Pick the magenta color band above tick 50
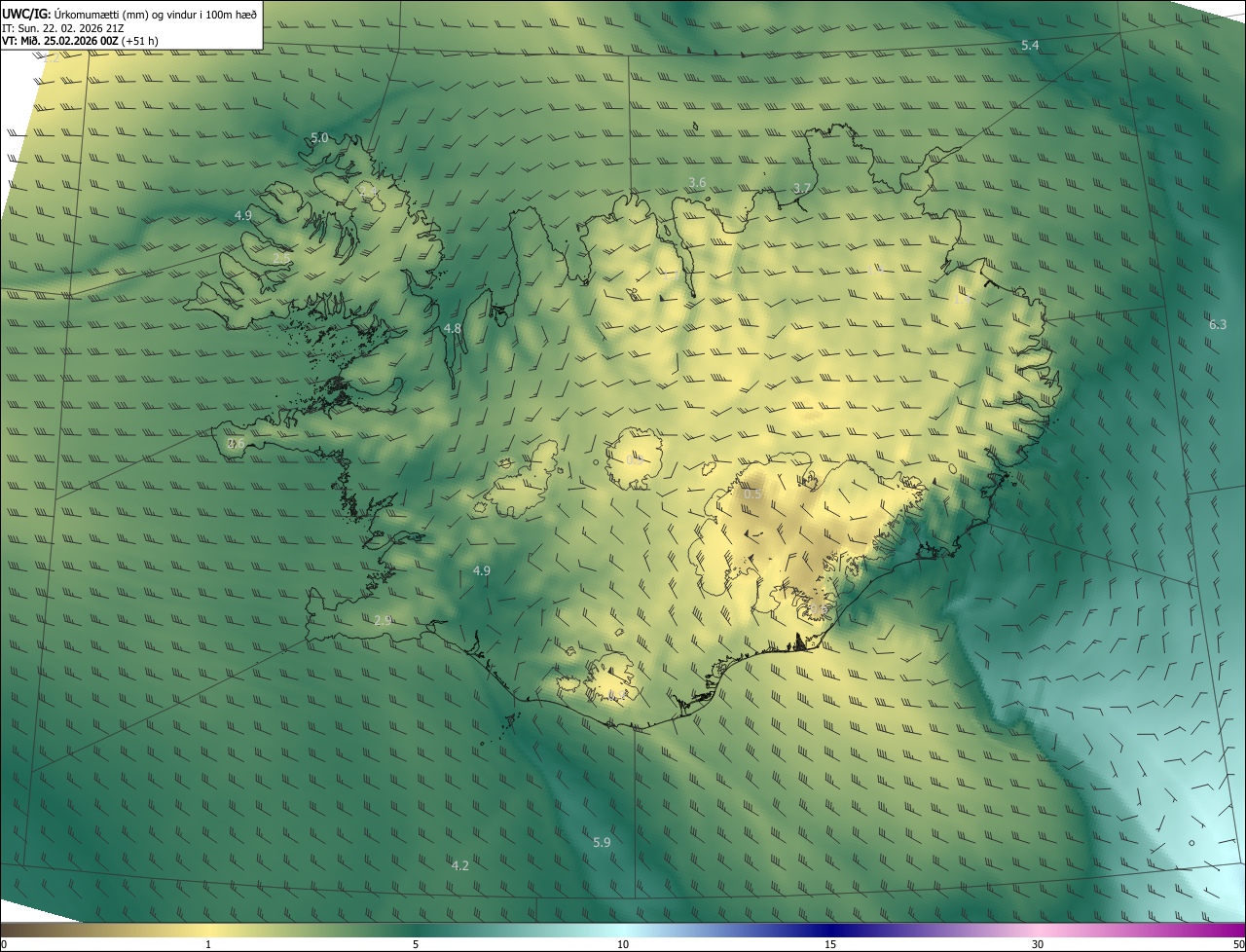The height and width of the screenshot is (952, 1246). 1236,930
